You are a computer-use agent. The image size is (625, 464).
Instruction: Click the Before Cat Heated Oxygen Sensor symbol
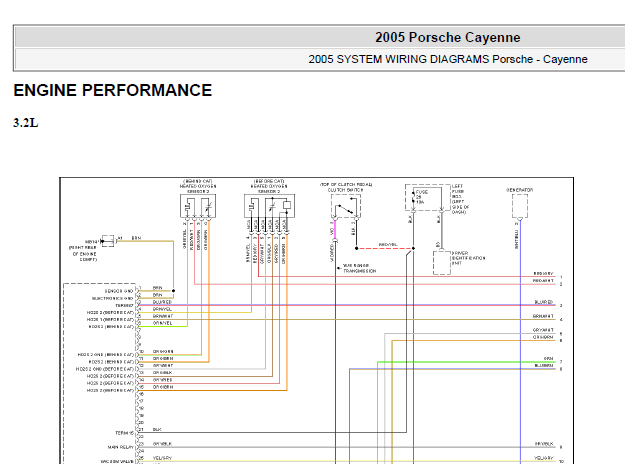coord(269,206)
